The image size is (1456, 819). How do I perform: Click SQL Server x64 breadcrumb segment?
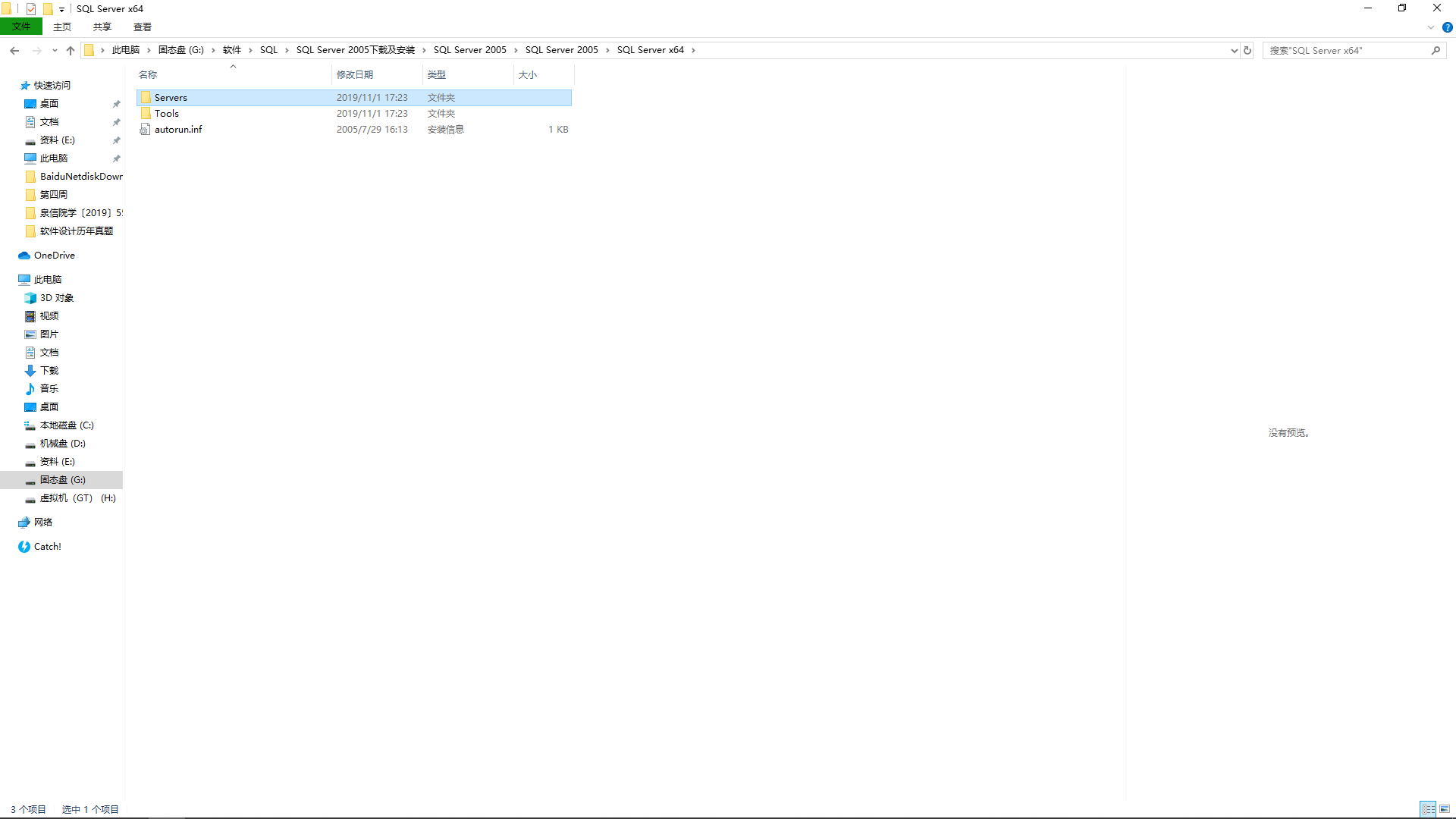point(651,50)
